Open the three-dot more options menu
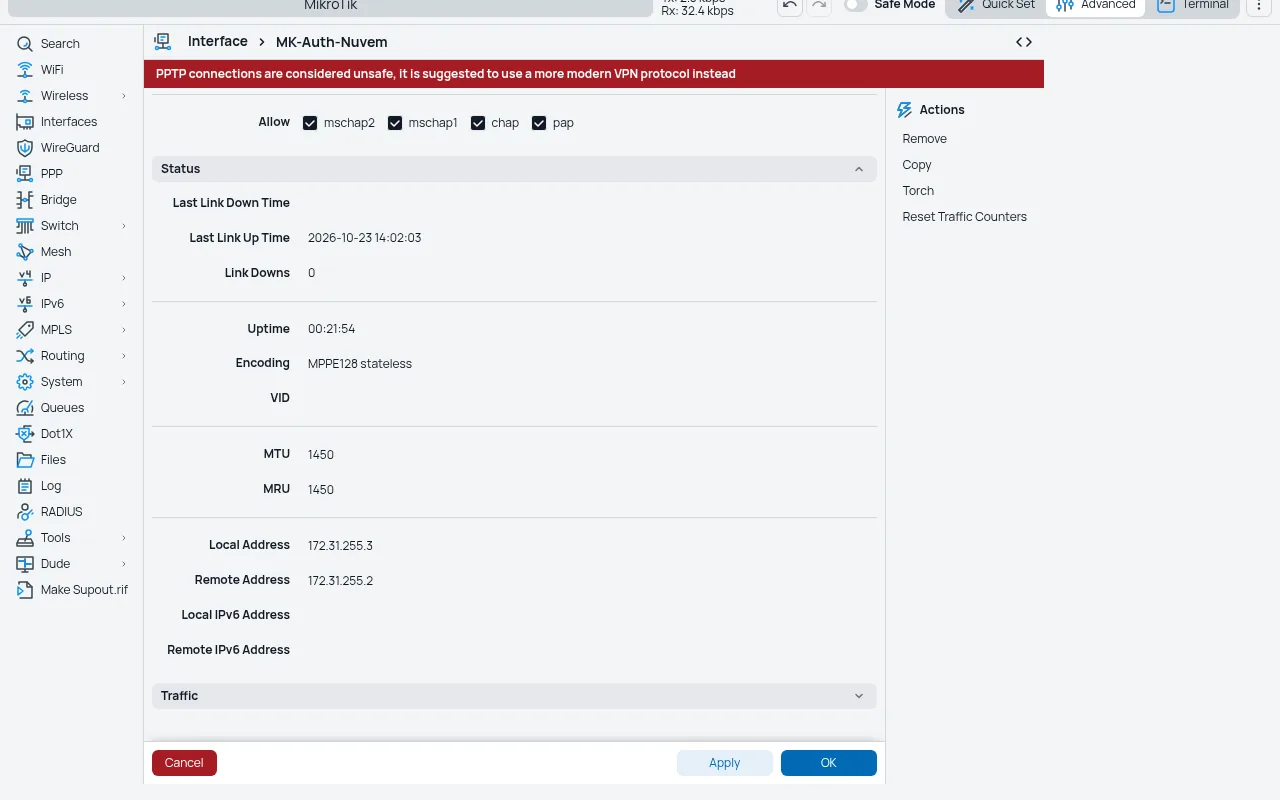This screenshot has width=1280, height=800. tap(1259, 5)
